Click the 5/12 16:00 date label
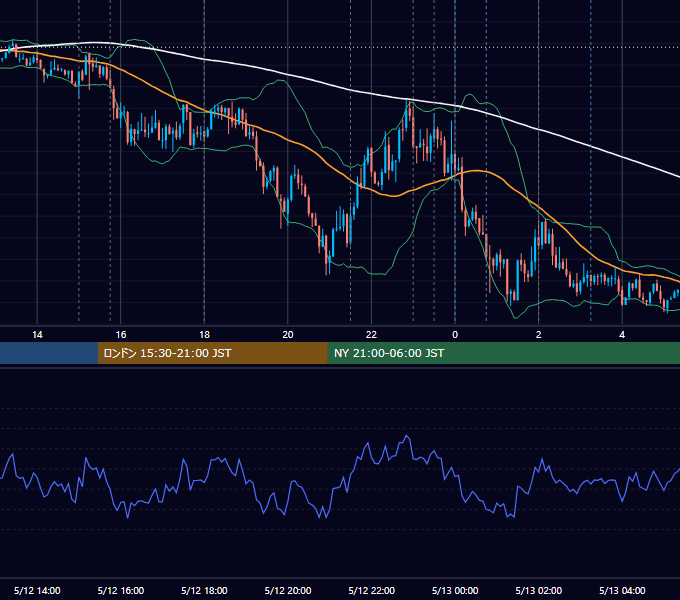Viewport: 680px width, 600px height. 121,590
